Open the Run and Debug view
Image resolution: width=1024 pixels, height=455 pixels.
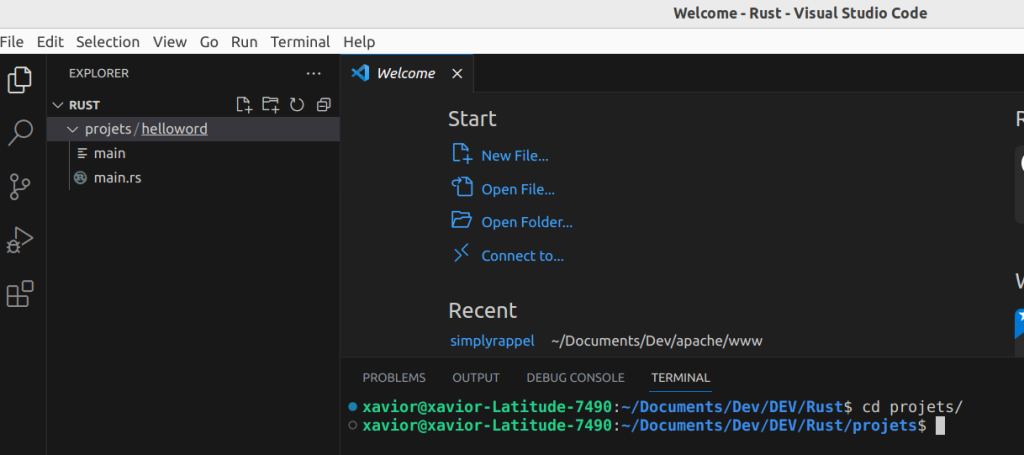coord(20,240)
